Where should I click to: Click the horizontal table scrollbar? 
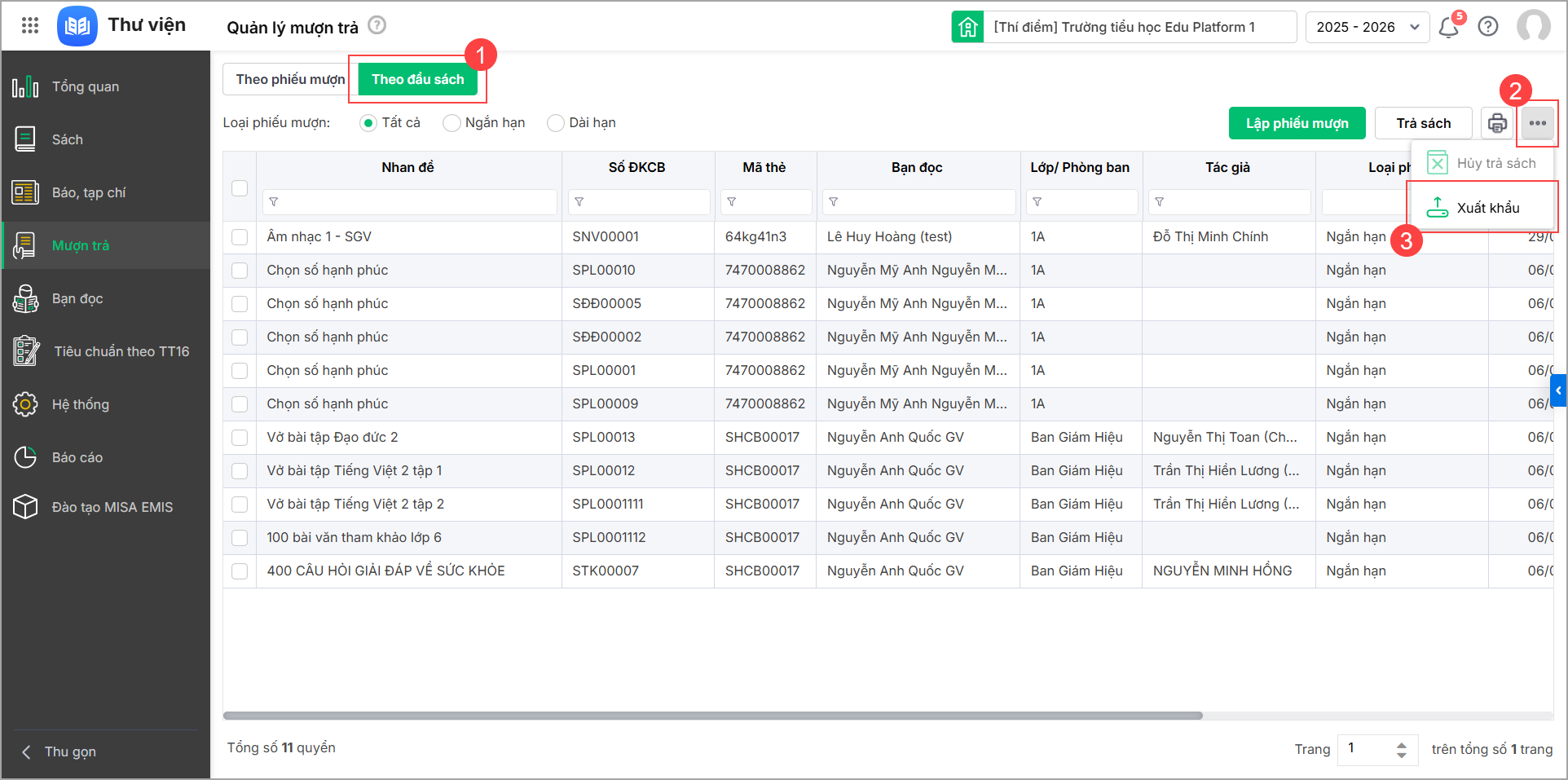point(713,716)
